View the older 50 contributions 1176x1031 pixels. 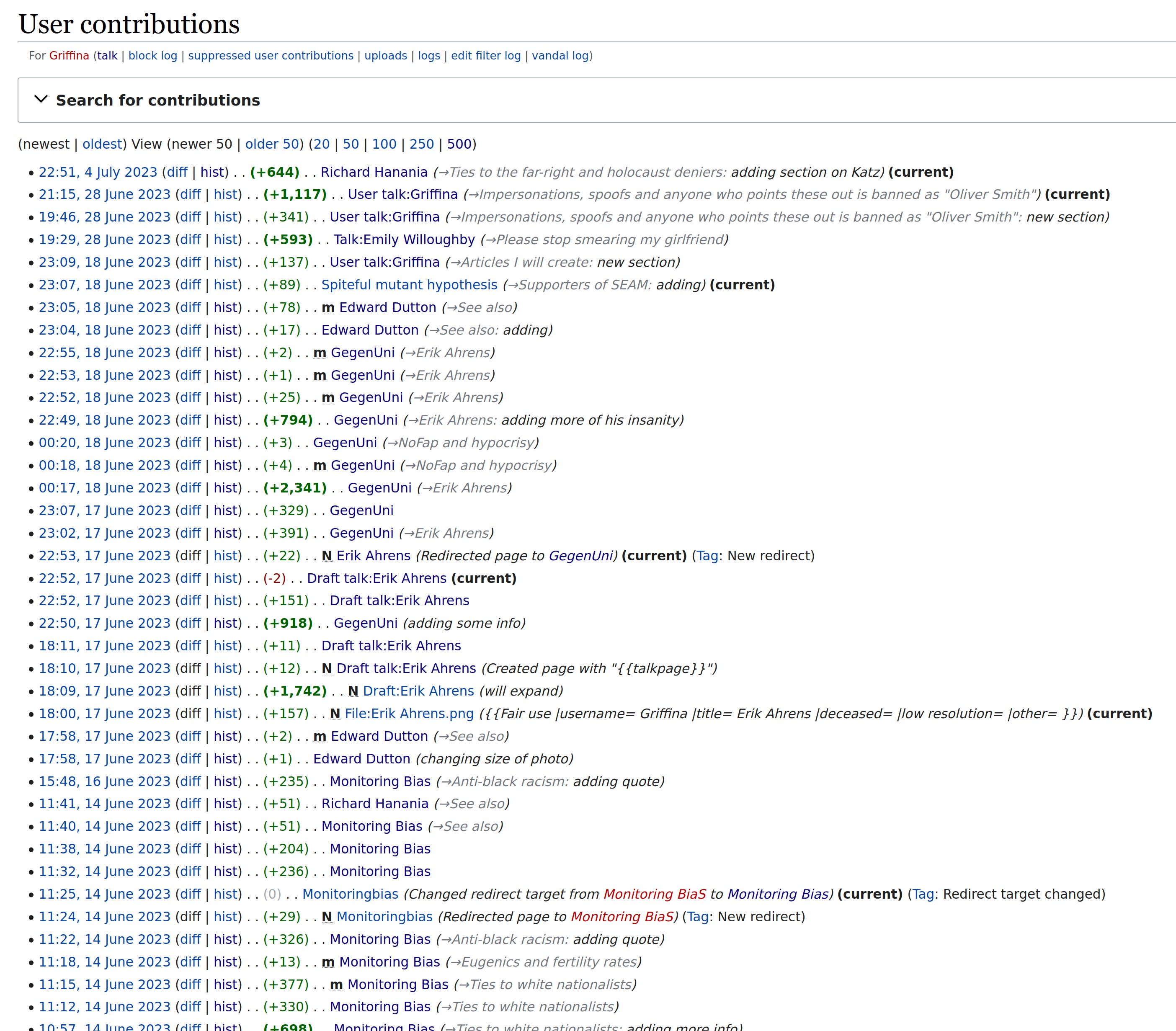pyautogui.click(x=272, y=144)
